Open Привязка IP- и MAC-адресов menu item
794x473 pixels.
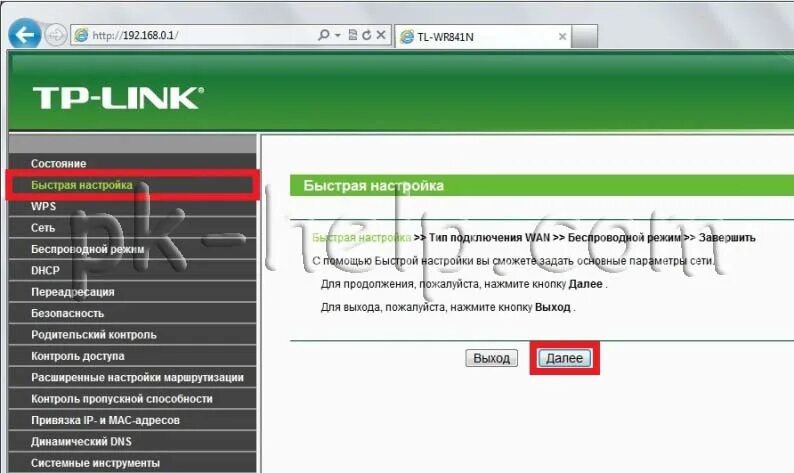pyautogui.click(x=133, y=420)
